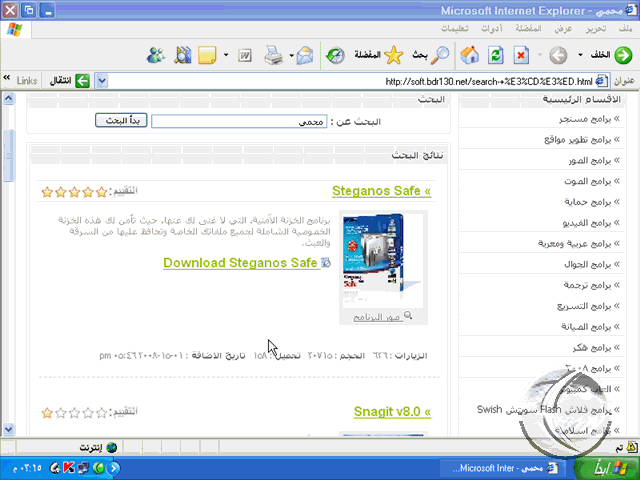The width and height of the screenshot is (640, 480).
Task: Open the Back button history dropdown
Action: click(x=580, y=55)
